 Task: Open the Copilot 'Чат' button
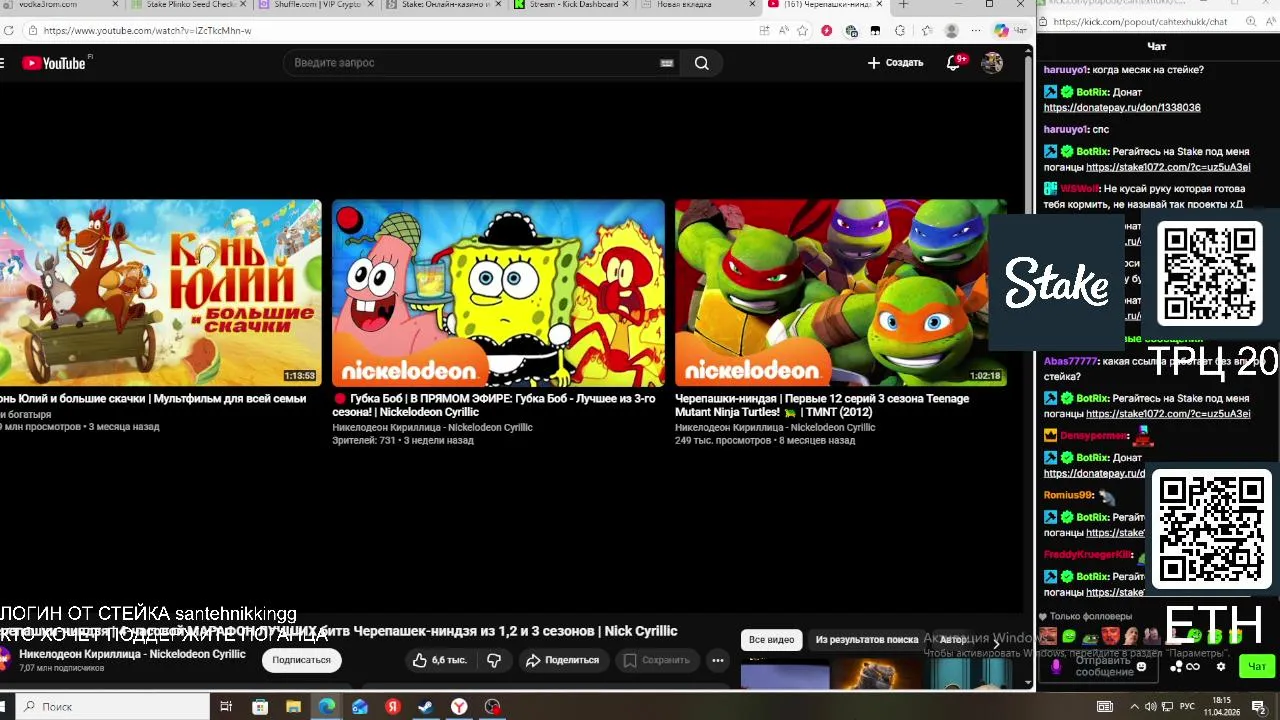pyautogui.click(x=1010, y=31)
